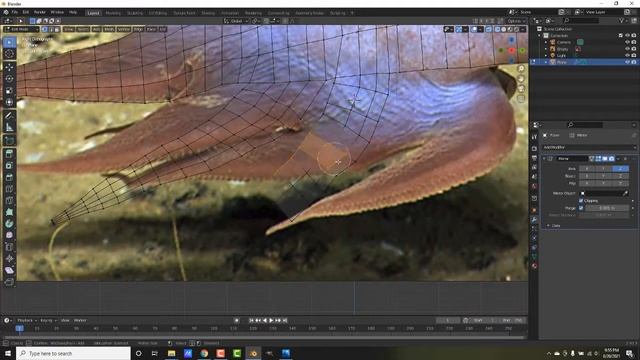Viewport: 640px width, 360px height.
Task: Toggle the Clipping checkbox
Action: click(x=581, y=201)
